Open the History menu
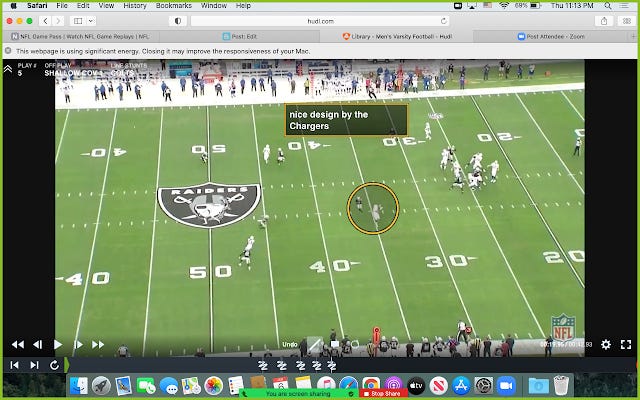The image size is (640, 400). pos(135,6)
